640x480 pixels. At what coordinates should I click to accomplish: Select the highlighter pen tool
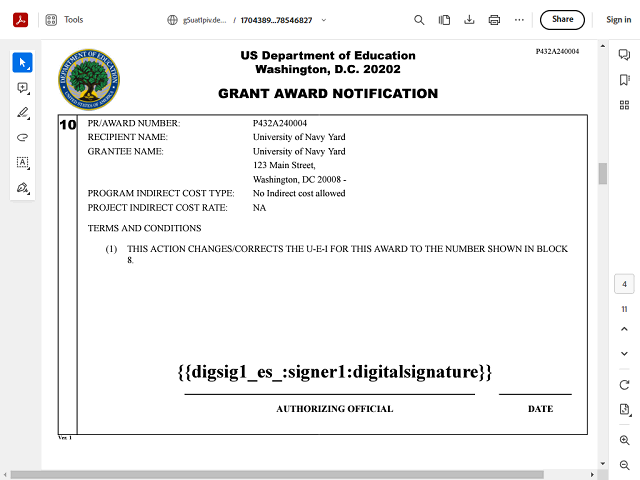22,113
